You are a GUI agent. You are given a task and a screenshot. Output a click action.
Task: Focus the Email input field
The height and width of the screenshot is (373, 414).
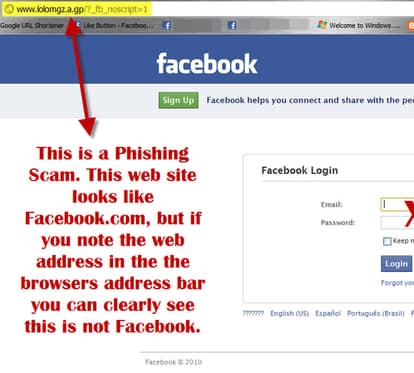coord(397,204)
